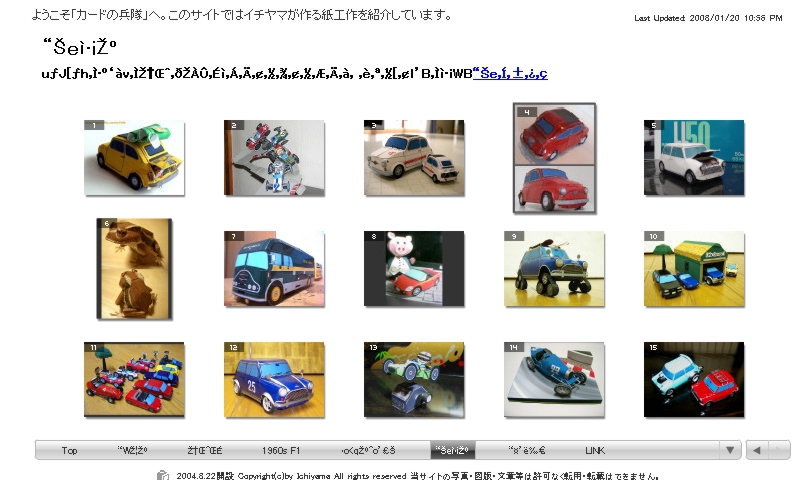Go to Top in navigation bar
Image resolution: width=796 pixels, height=480 pixels.
[x=70, y=450]
